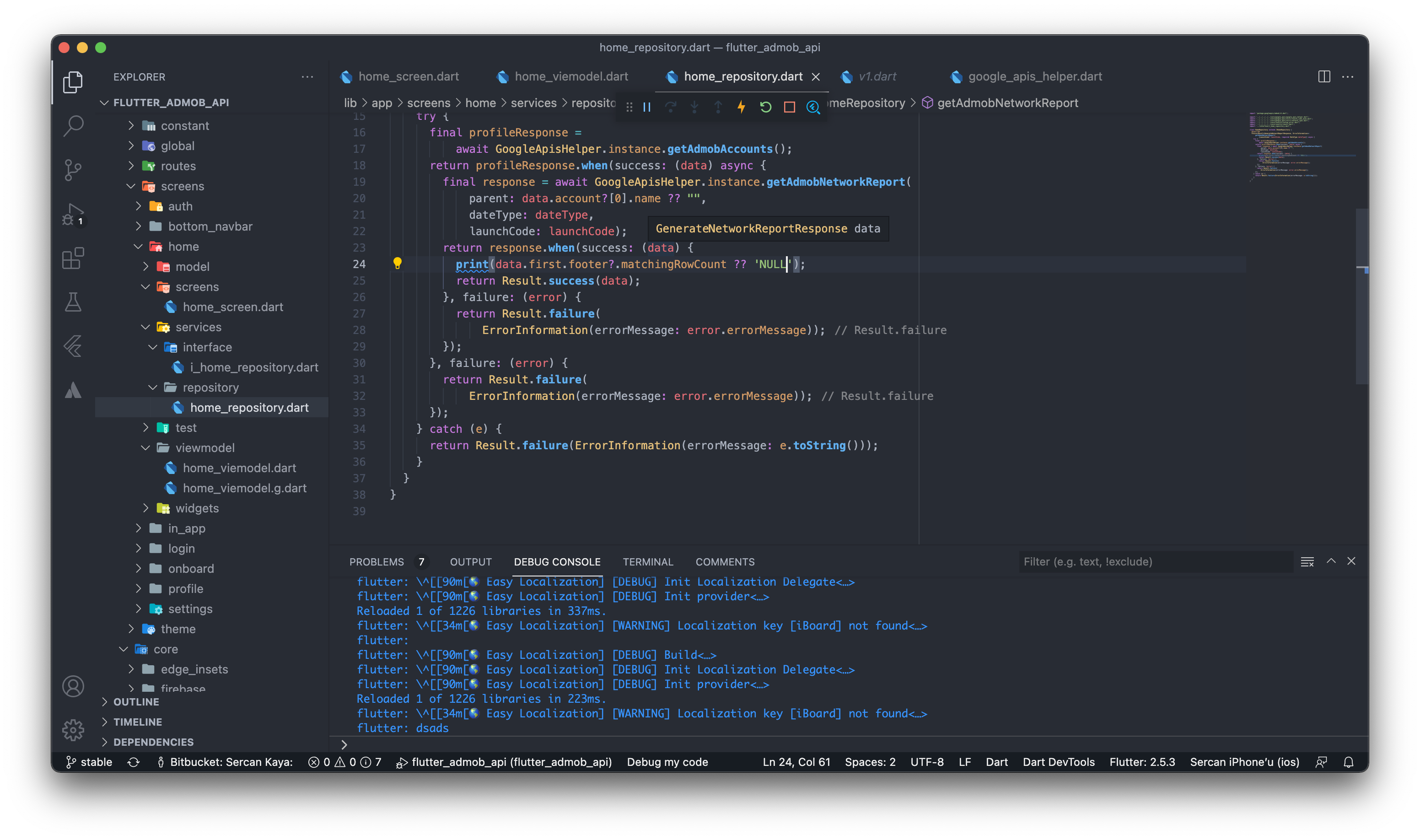Click the editor vertical scrollbar
The height and width of the screenshot is (840, 1420).
click(x=1362, y=296)
